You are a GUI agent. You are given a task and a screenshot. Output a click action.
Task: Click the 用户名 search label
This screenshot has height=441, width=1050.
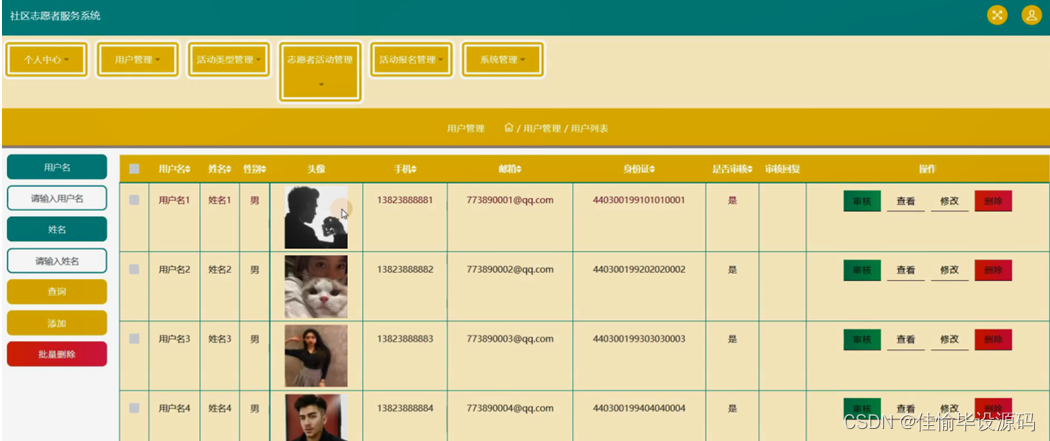pos(57,167)
